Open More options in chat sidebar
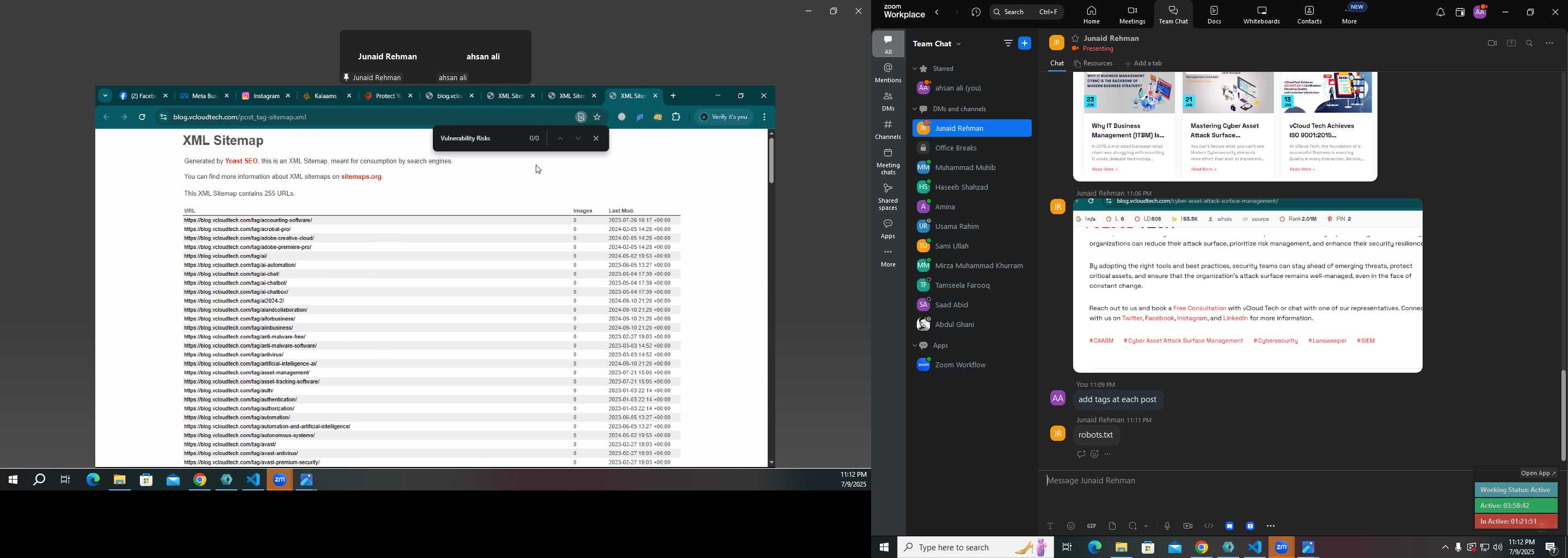Screen dimensions: 1568x558 (889, 258)
